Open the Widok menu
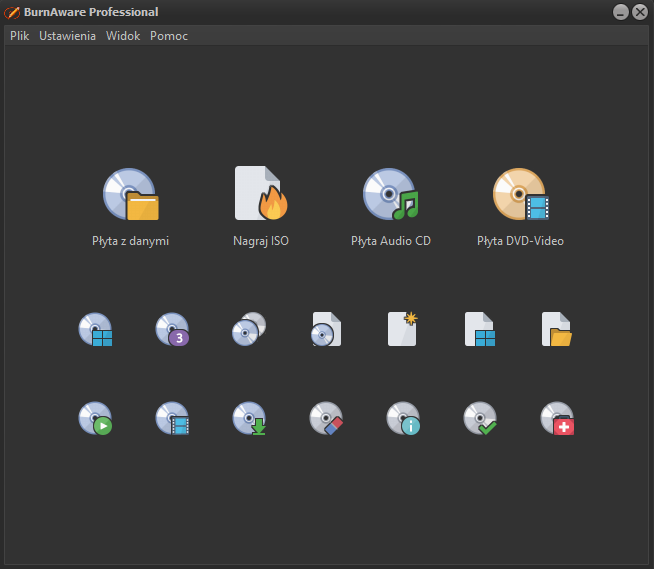The image size is (654, 569). point(123,36)
